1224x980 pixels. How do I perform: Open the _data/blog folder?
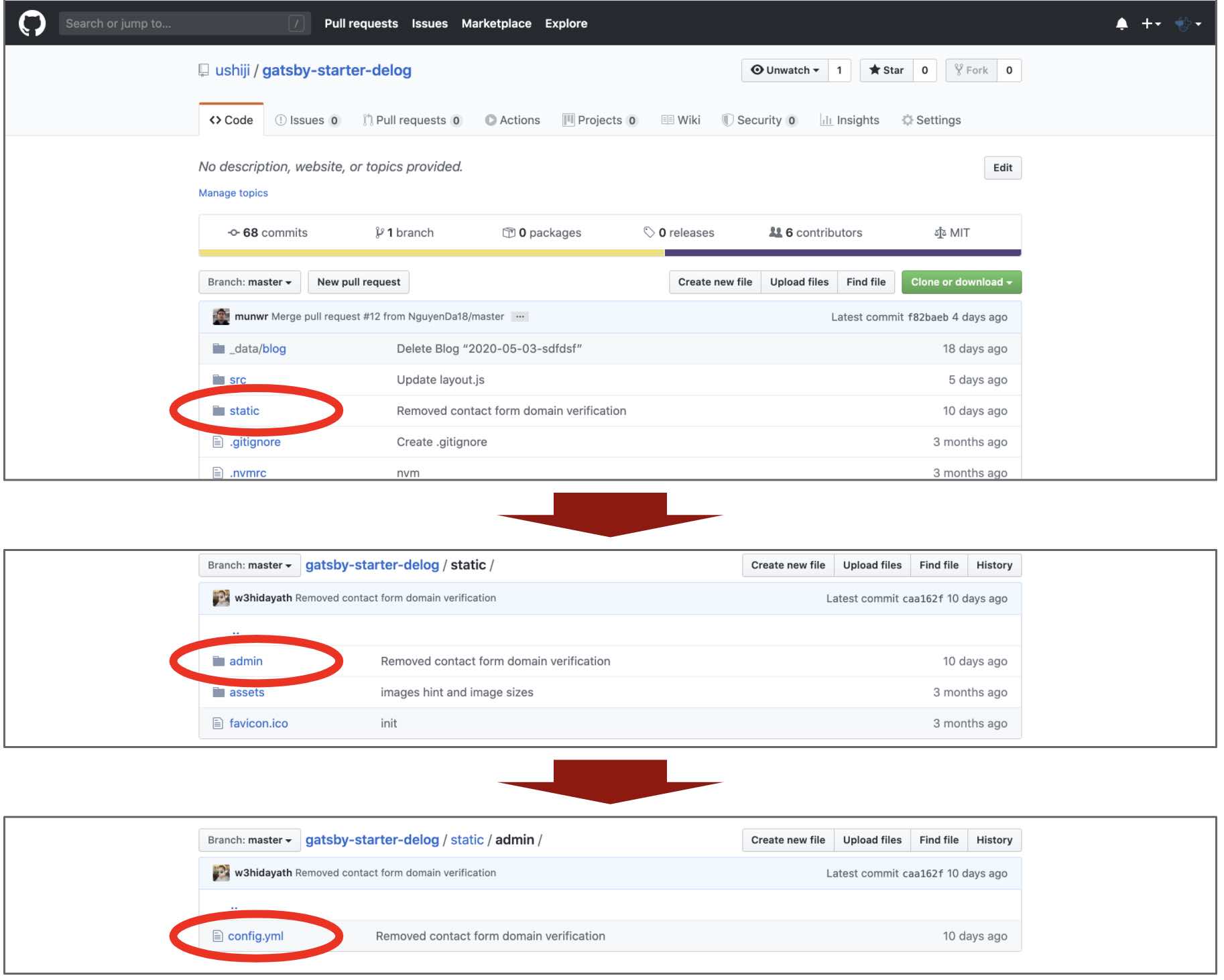257,349
